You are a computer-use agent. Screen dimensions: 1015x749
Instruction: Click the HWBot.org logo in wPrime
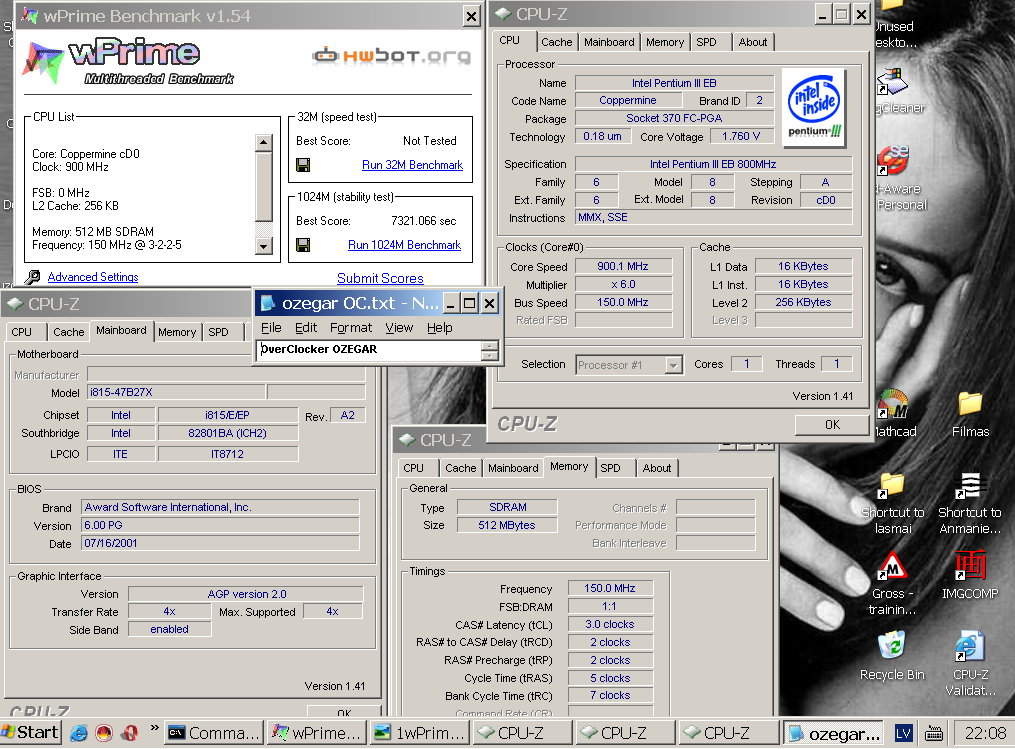392,56
